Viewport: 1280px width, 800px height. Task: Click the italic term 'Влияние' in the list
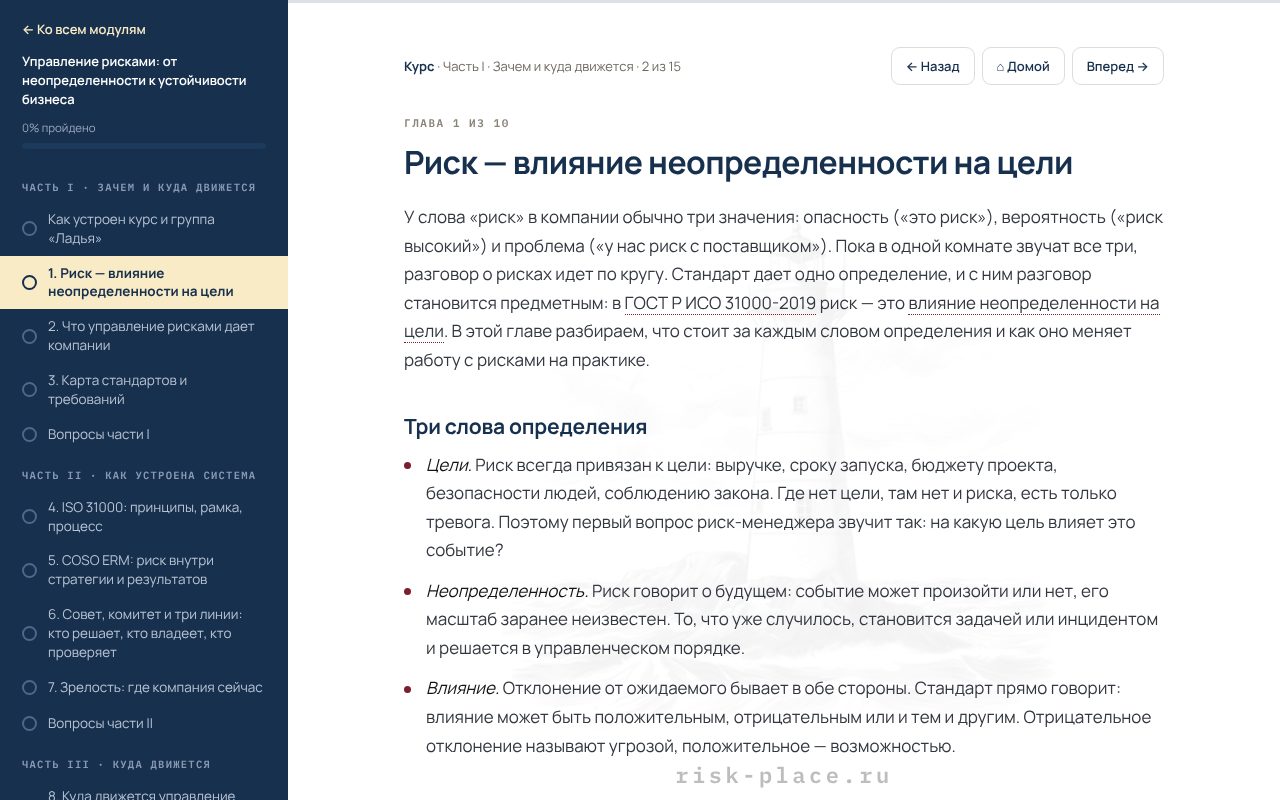point(461,688)
